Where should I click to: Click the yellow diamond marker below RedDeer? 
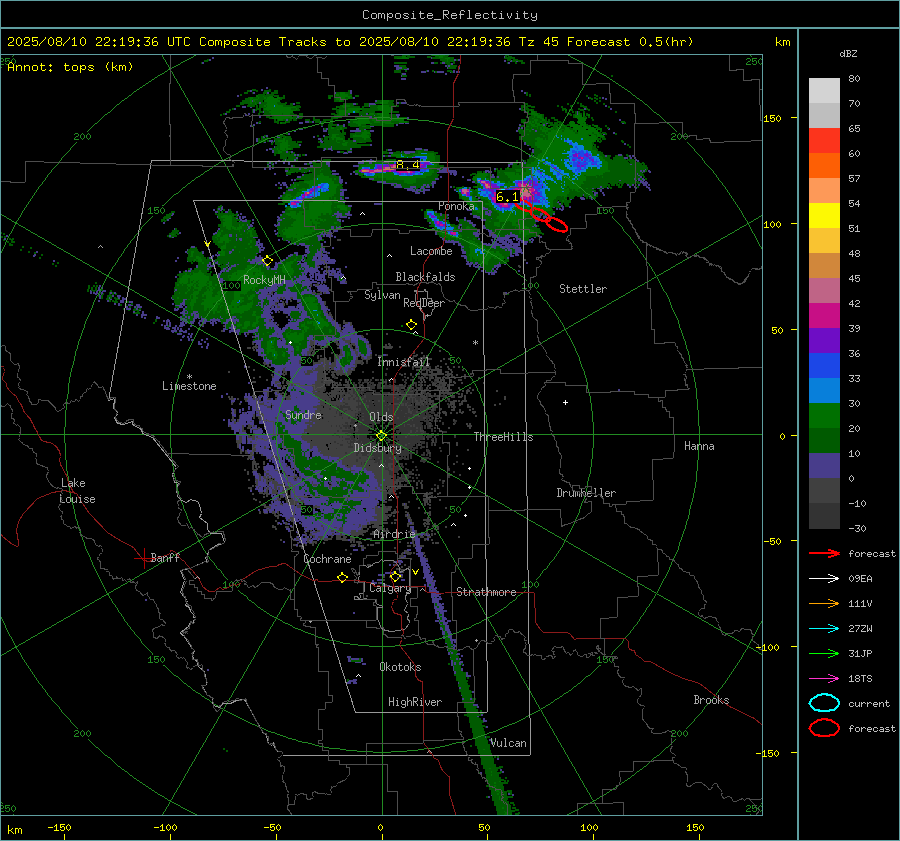(411, 325)
